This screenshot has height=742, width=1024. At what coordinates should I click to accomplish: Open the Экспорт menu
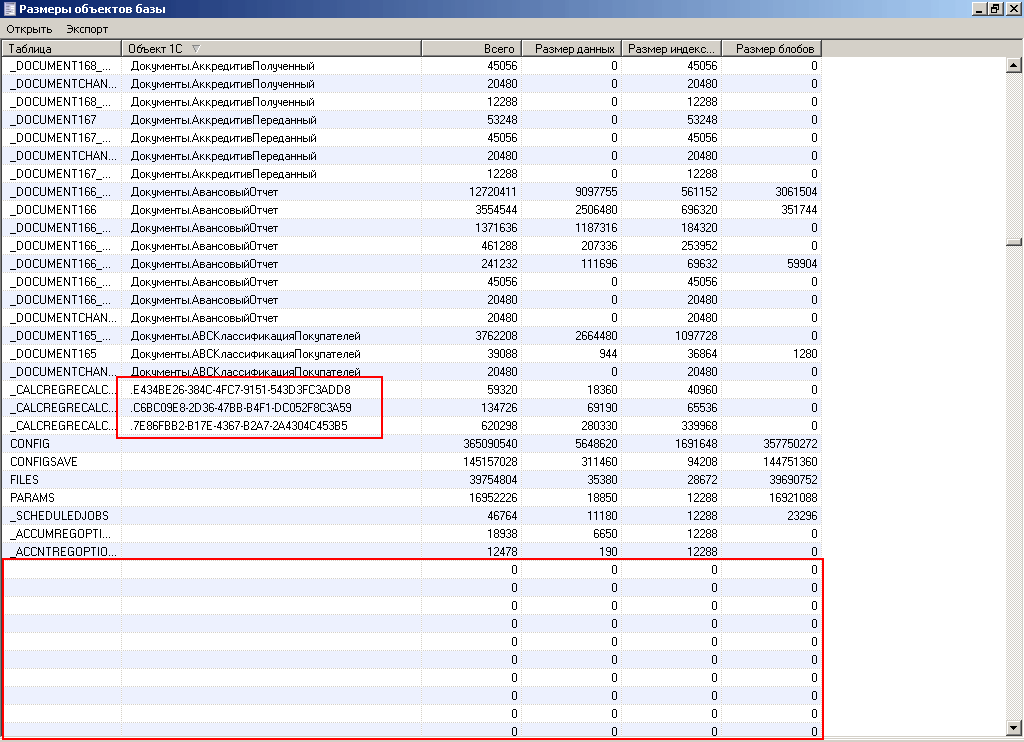(x=87, y=29)
